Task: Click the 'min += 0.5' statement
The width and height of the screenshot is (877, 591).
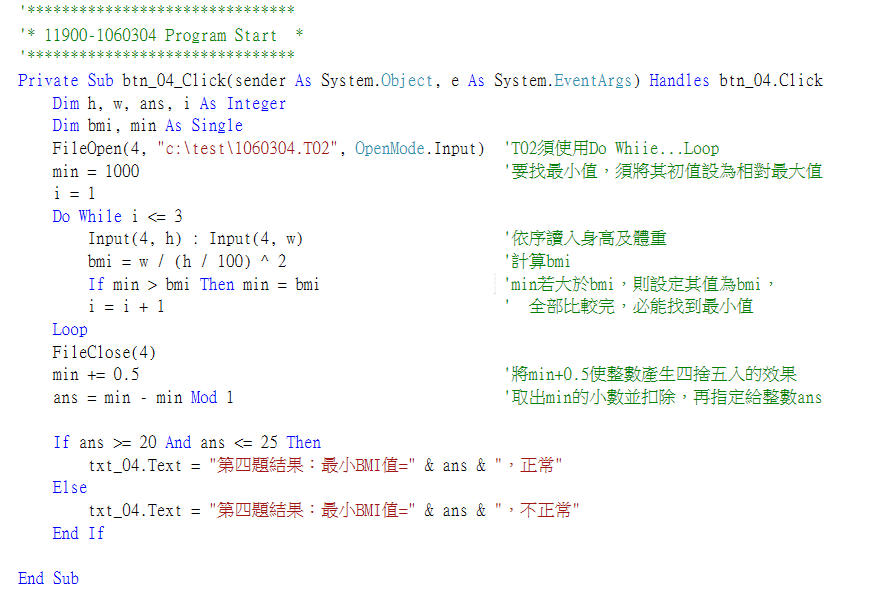Action: click(x=96, y=375)
